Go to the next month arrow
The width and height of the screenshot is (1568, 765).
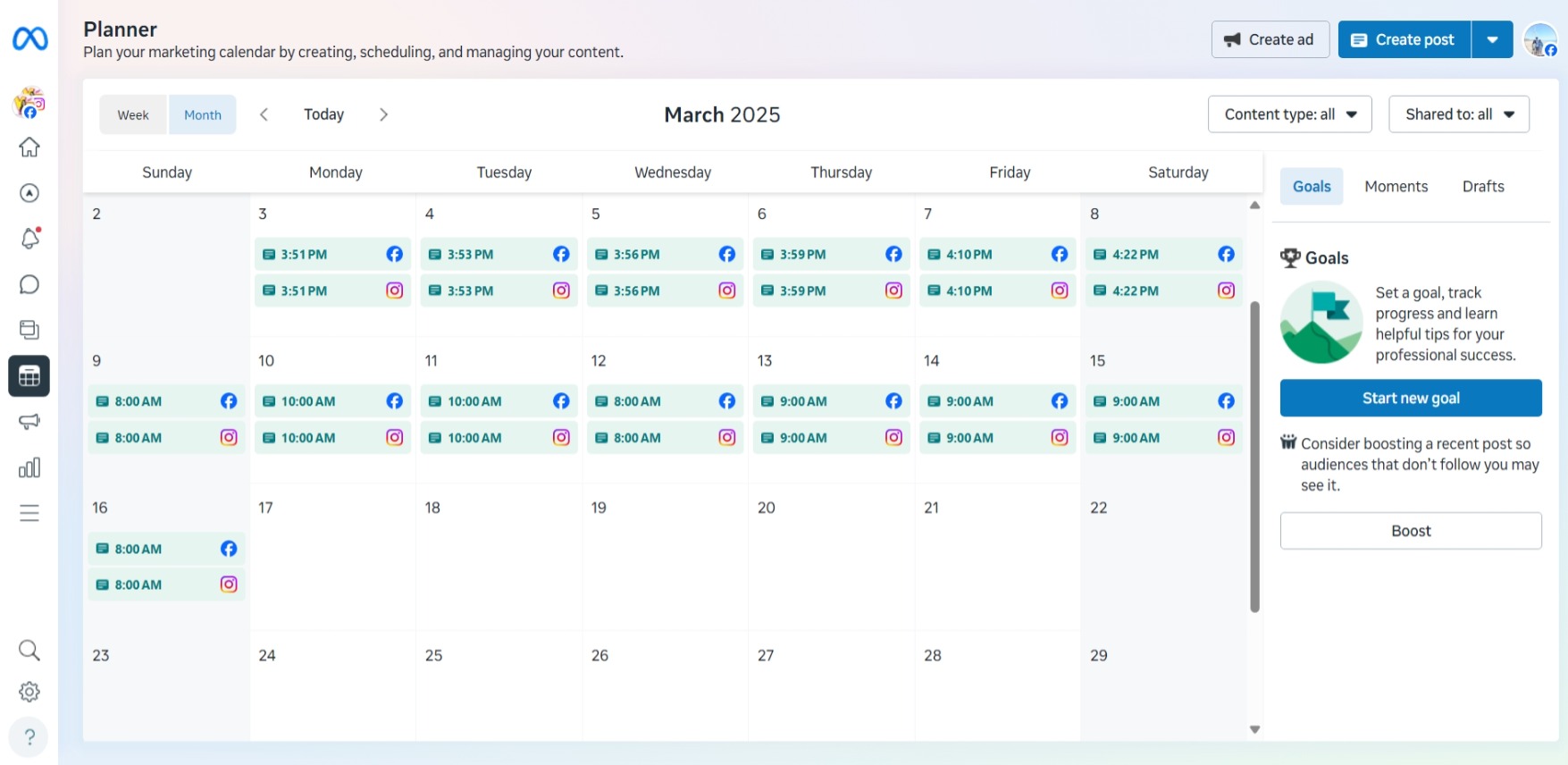(384, 114)
